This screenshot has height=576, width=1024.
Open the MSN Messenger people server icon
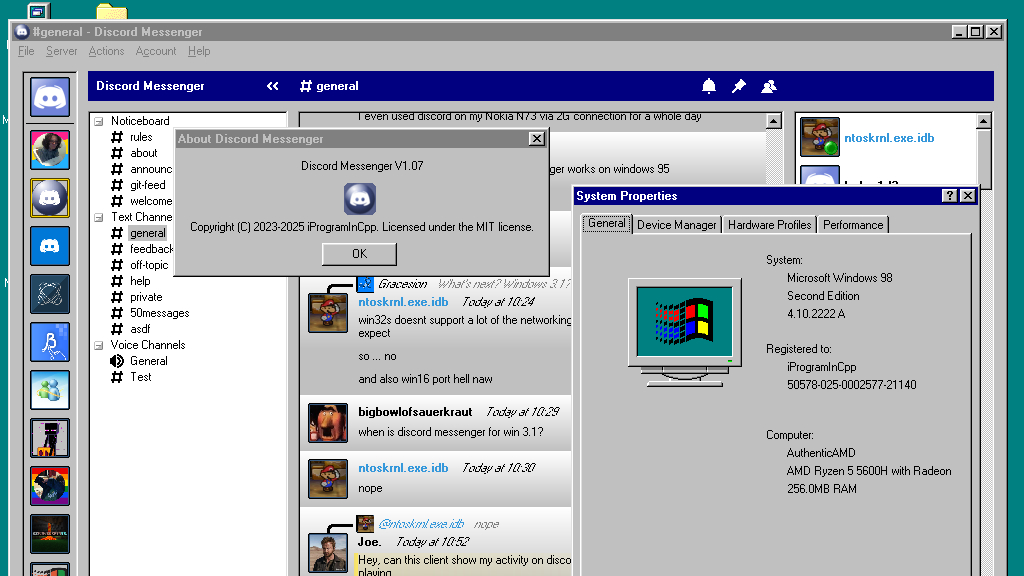[x=50, y=390]
